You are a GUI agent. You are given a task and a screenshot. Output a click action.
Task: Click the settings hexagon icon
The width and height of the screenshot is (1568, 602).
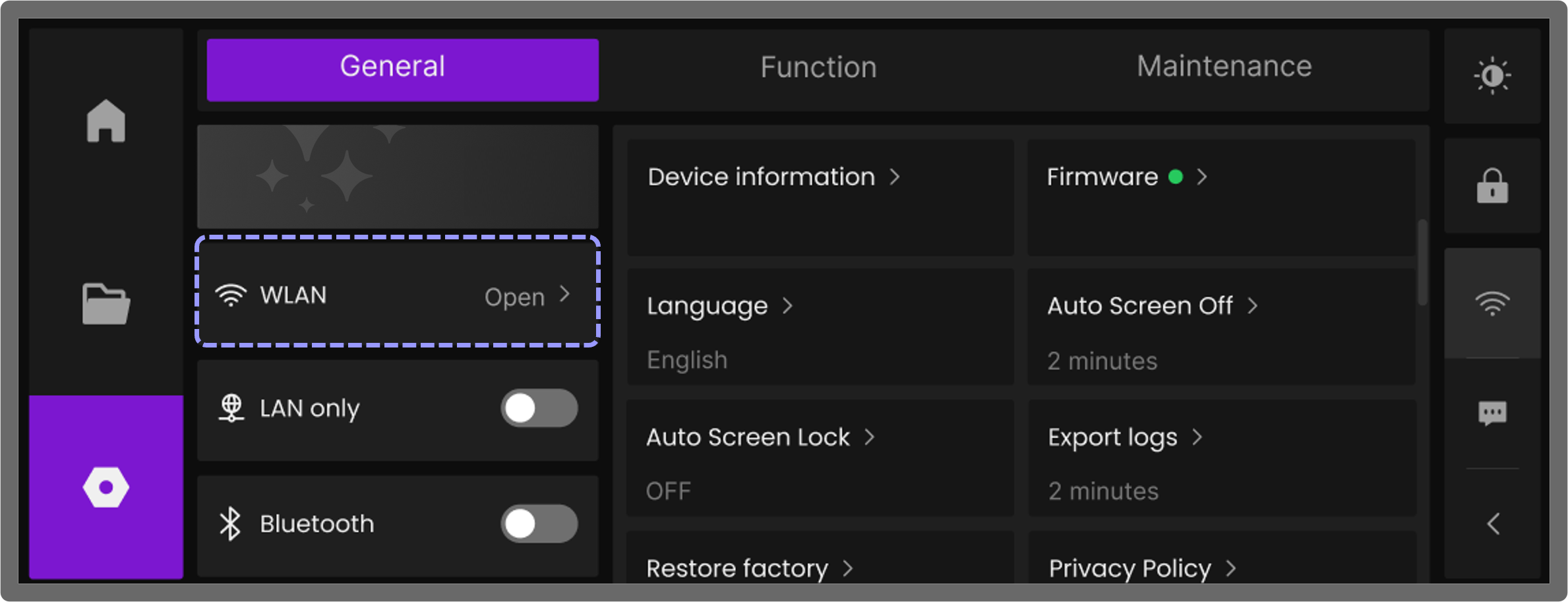click(x=106, y=487)
